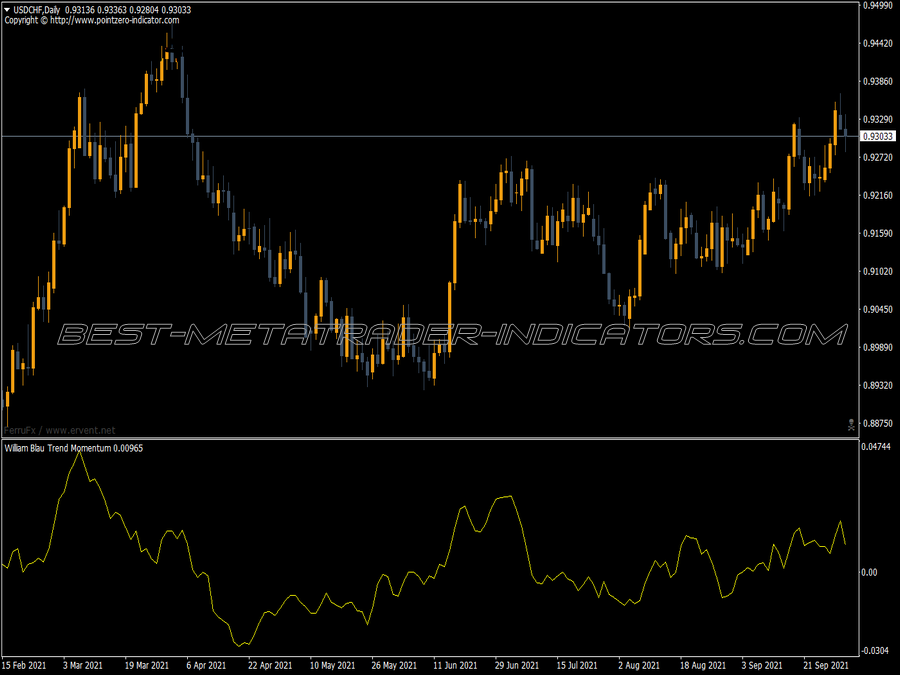Click the USDCHF,Daily symbol label
The height and width of the screenshot is (675, 900).
(37, 10)
